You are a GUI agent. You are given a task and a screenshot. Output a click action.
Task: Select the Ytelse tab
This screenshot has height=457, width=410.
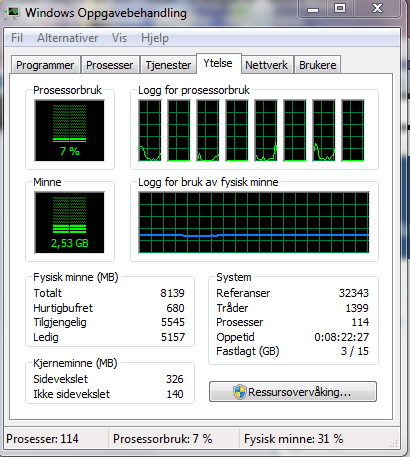point(218,63)
